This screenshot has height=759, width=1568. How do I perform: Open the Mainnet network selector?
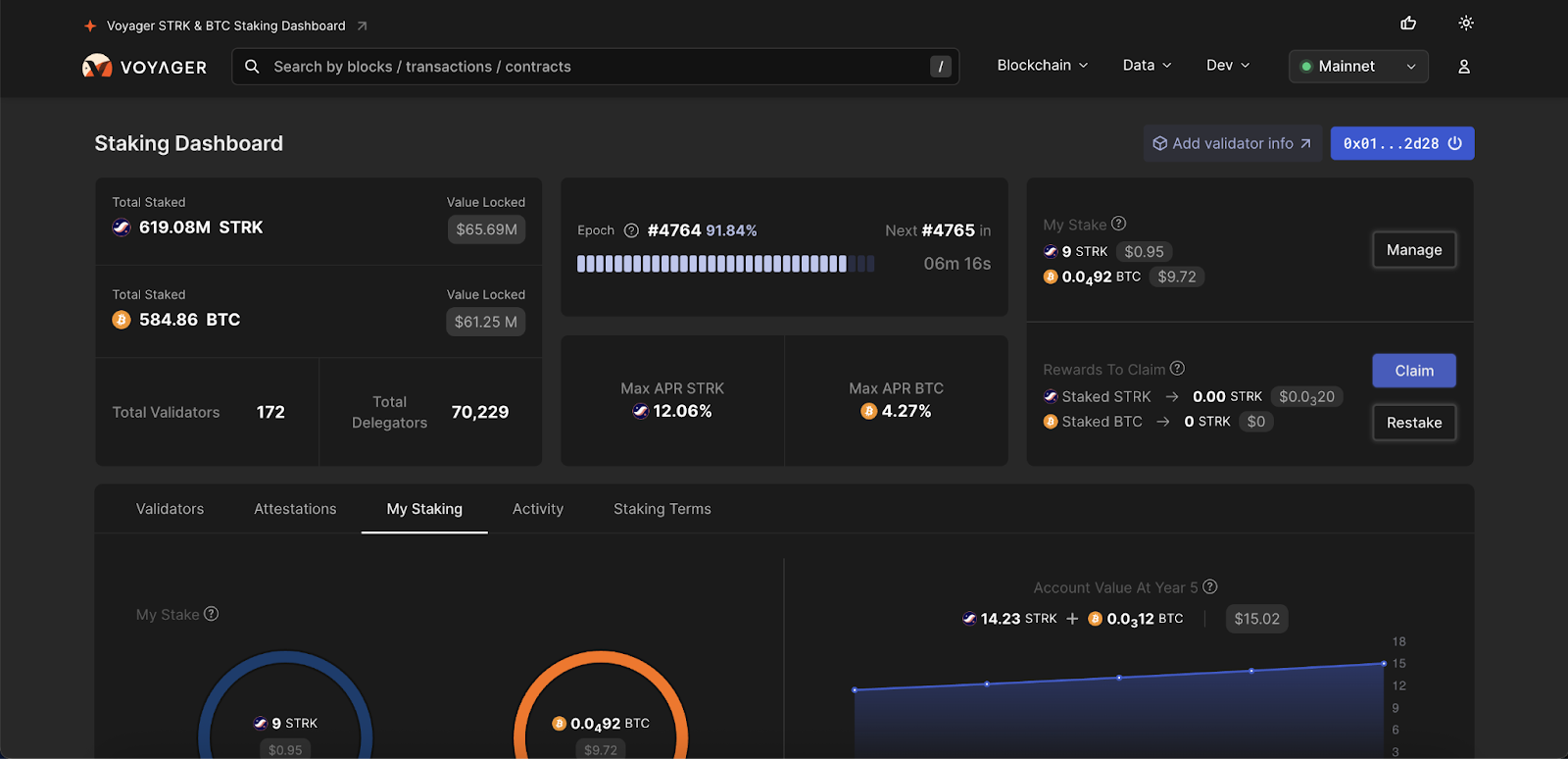[1357, 67]
